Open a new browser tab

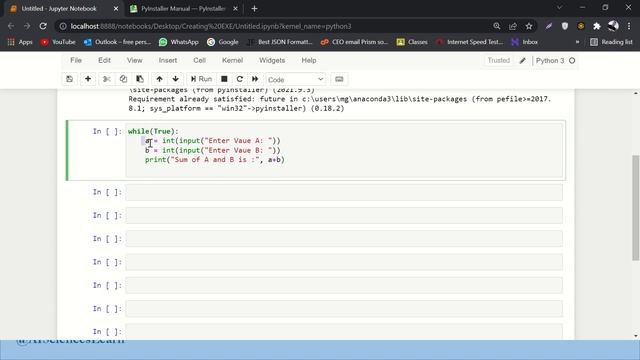[x=254, y=9]
